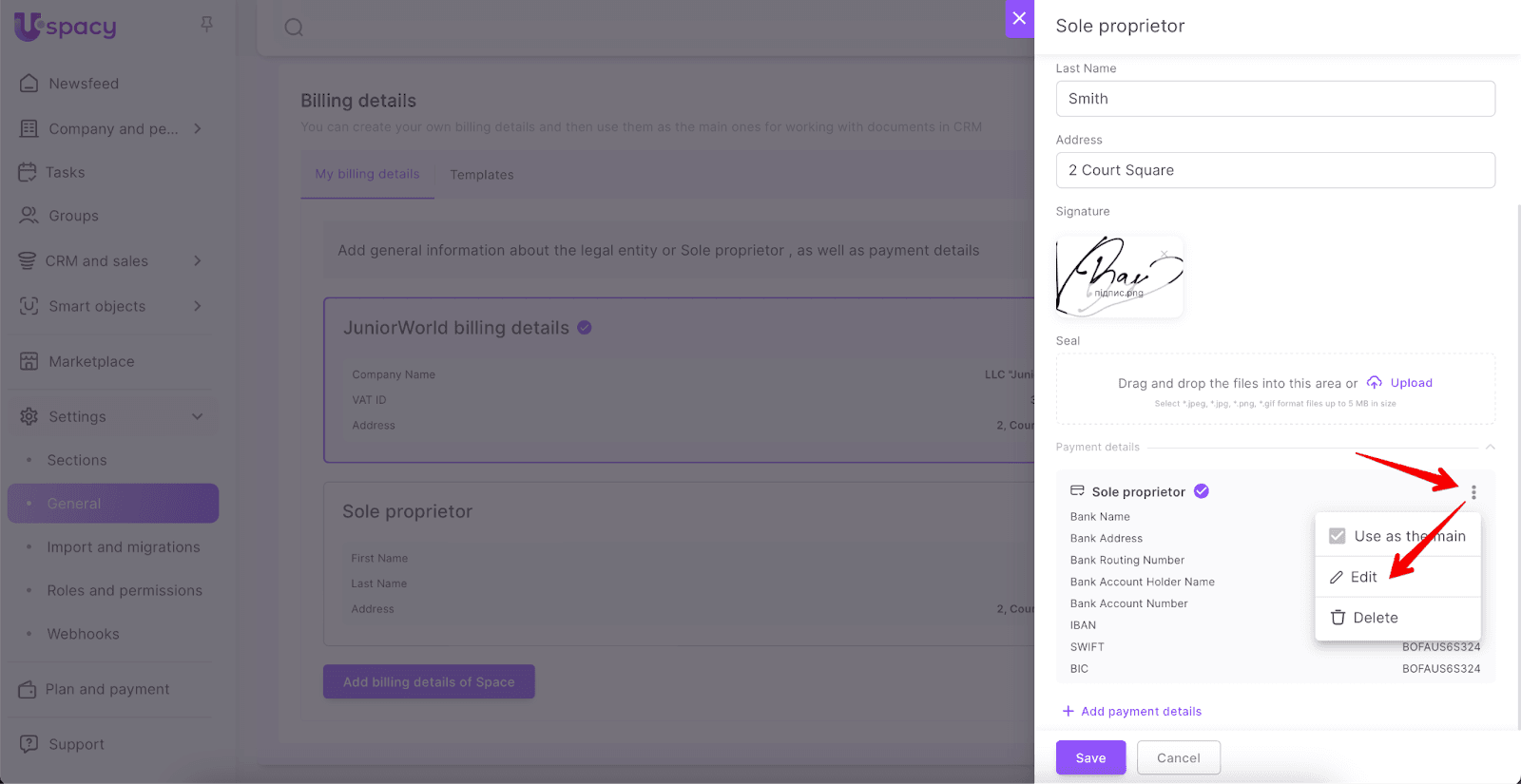The width and height of the screenshot is (1521, 784).
Task: Open Plan and payment page
Action: pyautogui.click(x=107, y=689)
